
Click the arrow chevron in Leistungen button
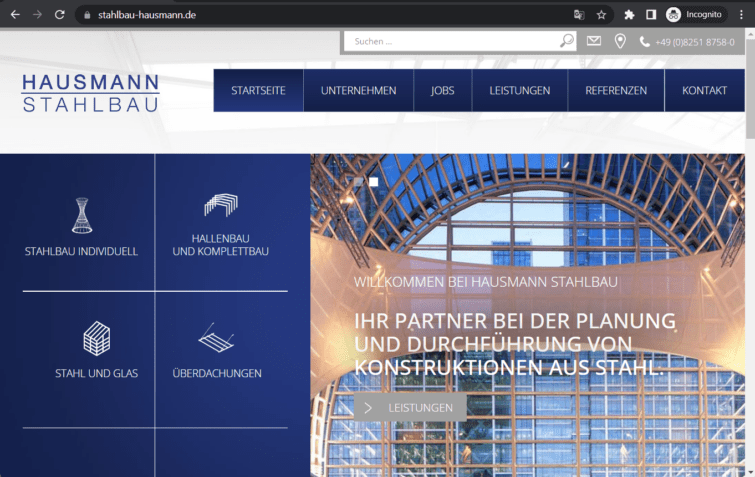click(368, 408)
